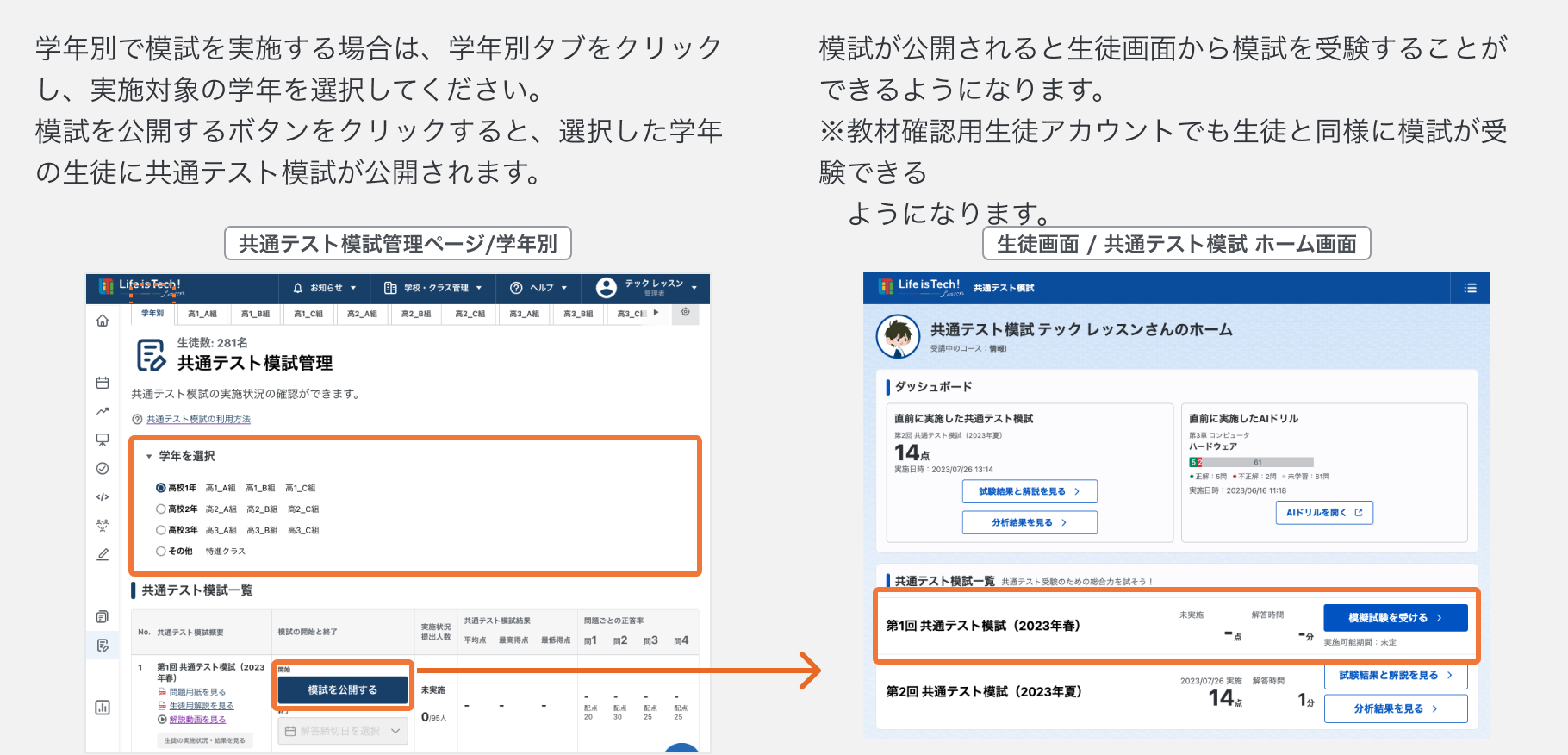
Task: Click the bar chart report sidebar icon
Action: pos(103,708)
